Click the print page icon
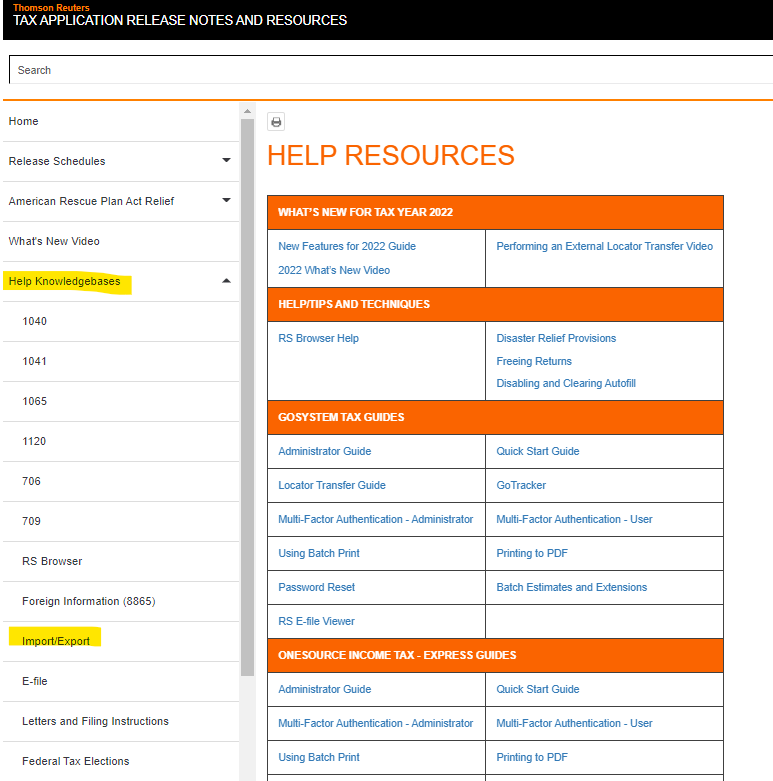This screenshot has width=773, height=781. click(276, 122)
